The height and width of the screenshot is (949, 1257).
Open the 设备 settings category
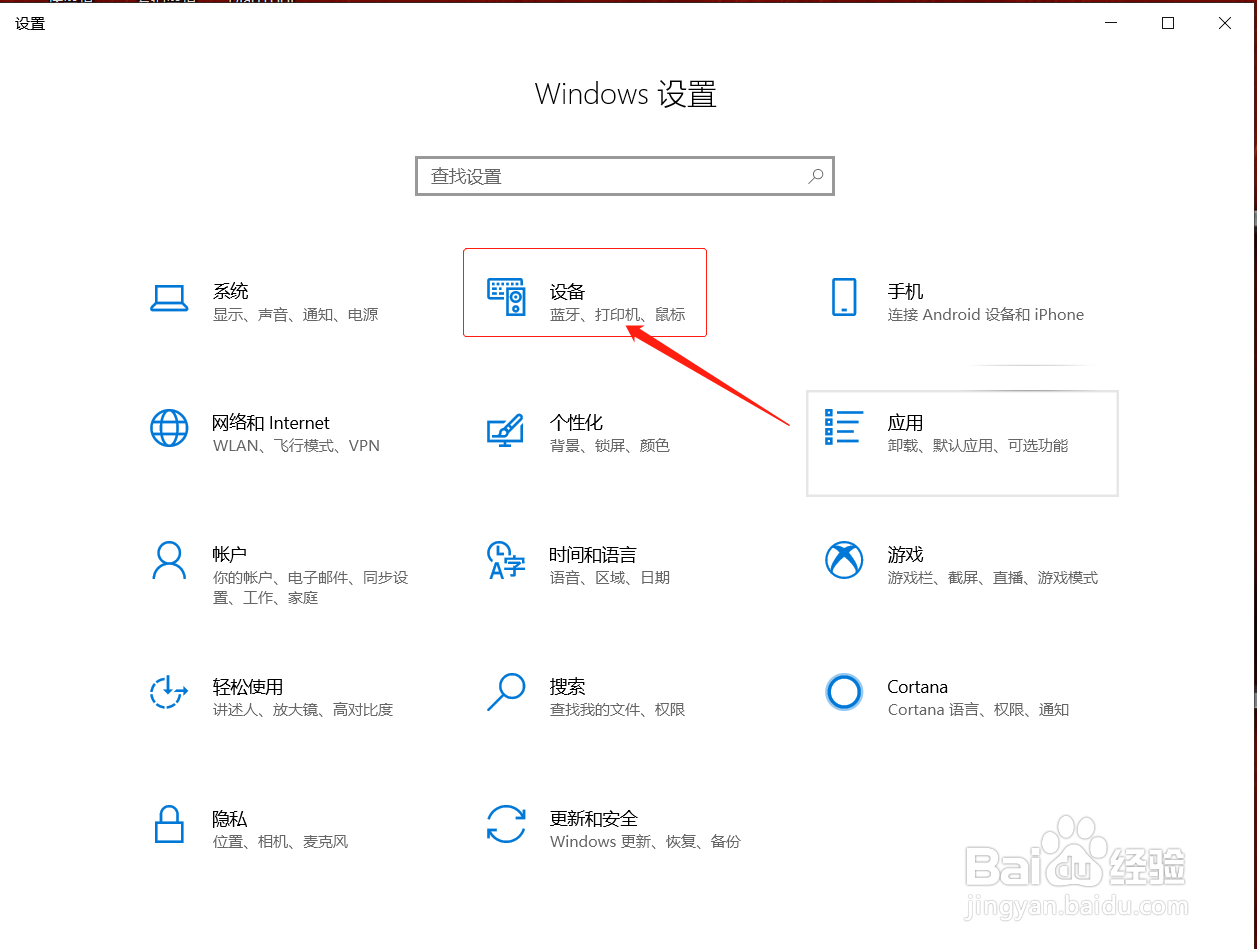584,292
